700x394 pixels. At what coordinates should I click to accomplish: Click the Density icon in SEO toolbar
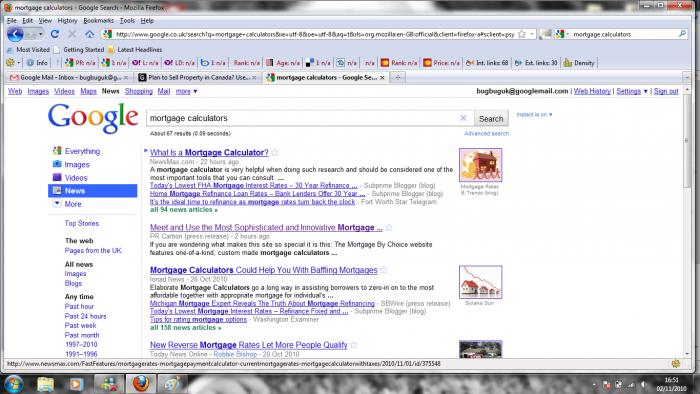579,63
